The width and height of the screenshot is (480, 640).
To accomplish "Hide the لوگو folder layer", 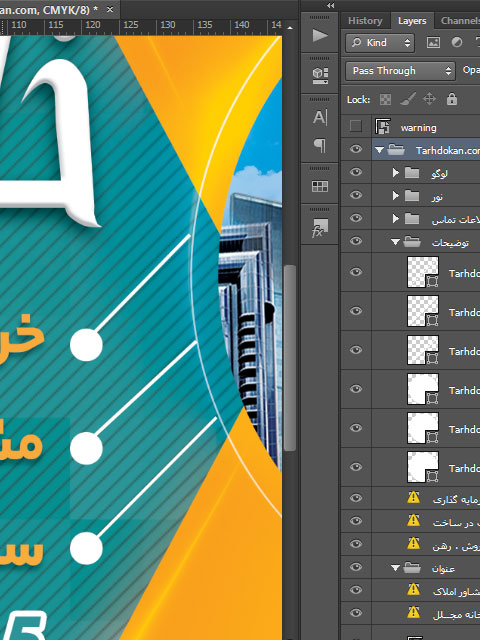I will tap(356, 172).
